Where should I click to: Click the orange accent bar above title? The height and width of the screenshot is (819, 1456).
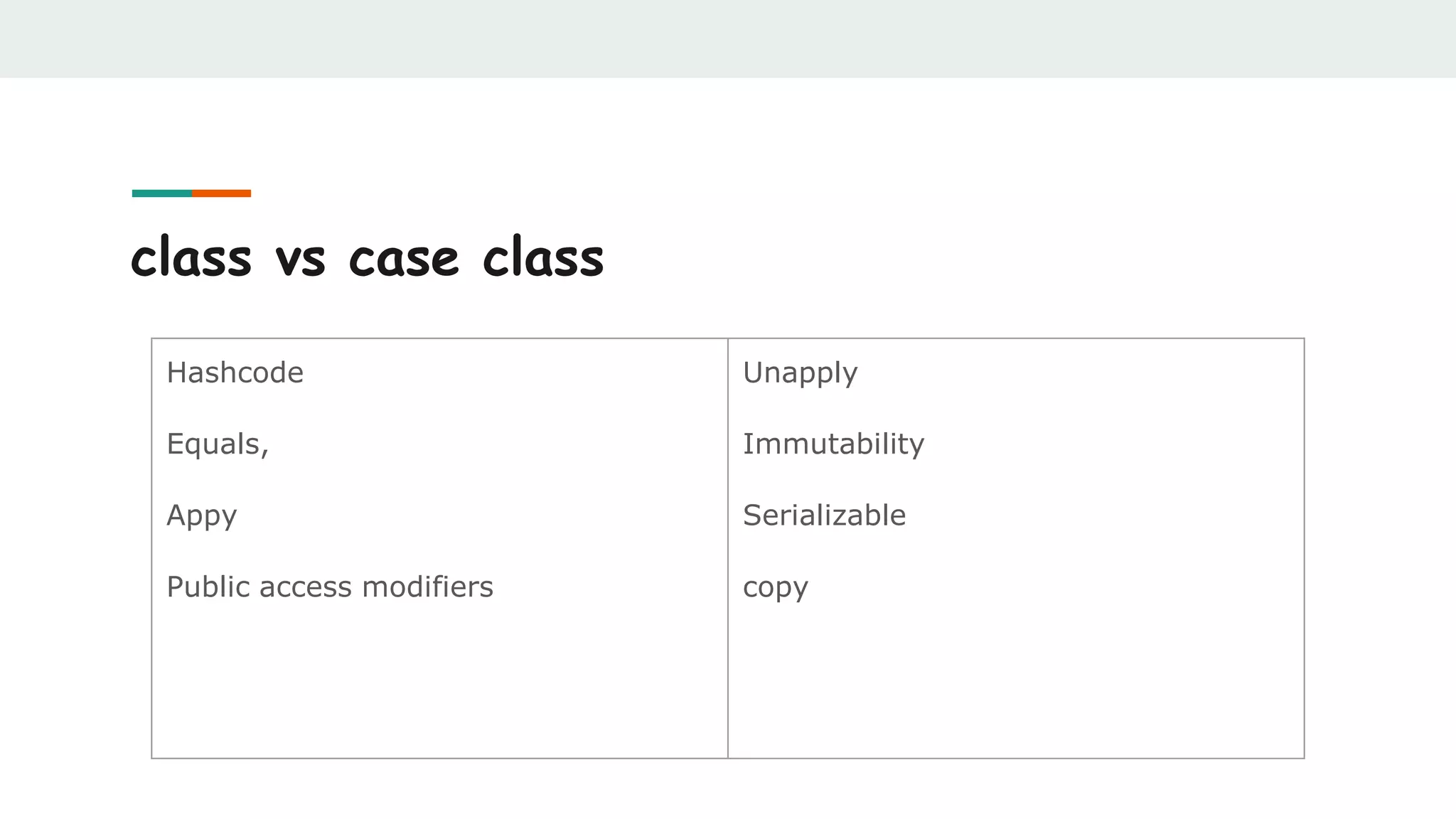(x=221, y=193)
